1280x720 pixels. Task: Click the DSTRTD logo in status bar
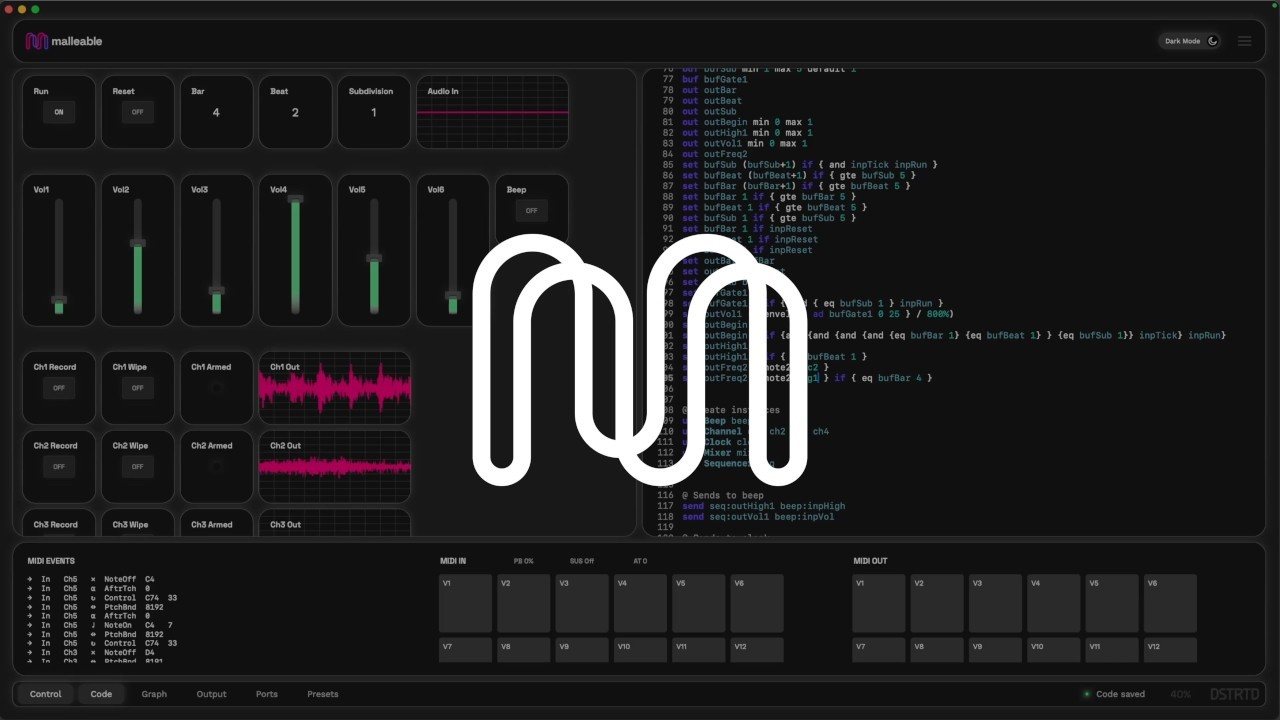1233,694
